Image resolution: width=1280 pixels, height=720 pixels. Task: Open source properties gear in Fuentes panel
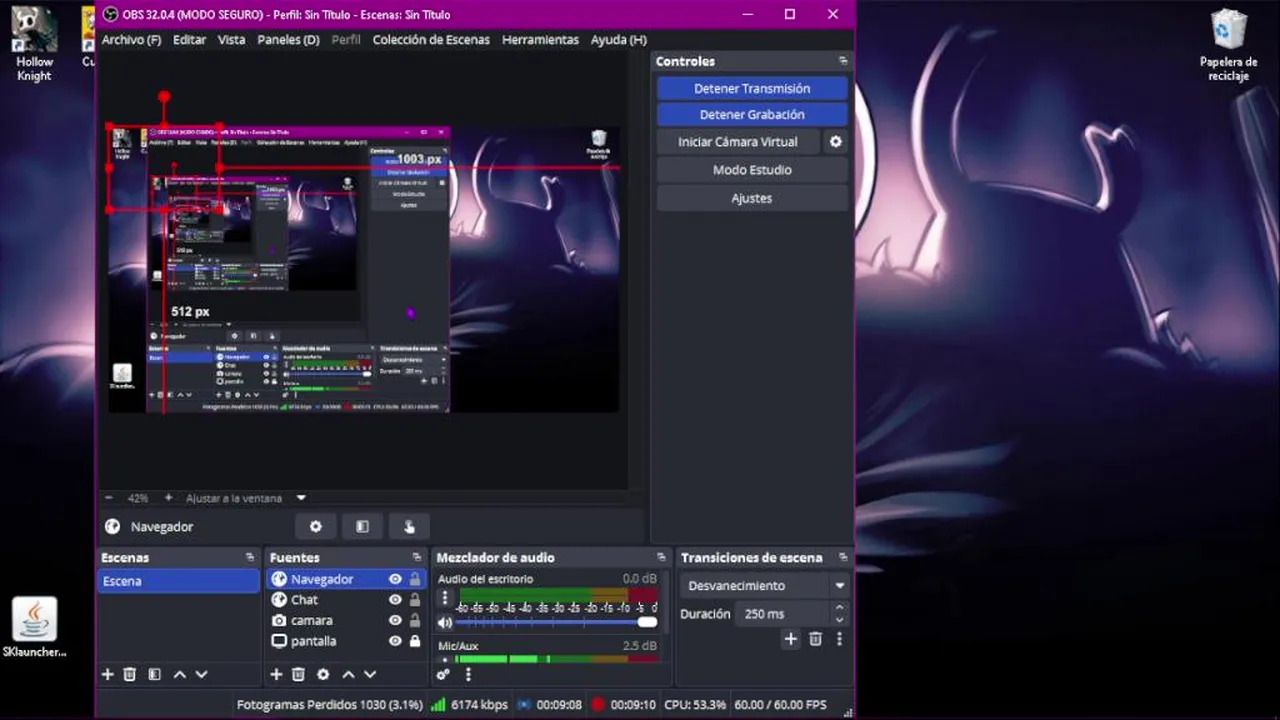[x=323, y=675]
